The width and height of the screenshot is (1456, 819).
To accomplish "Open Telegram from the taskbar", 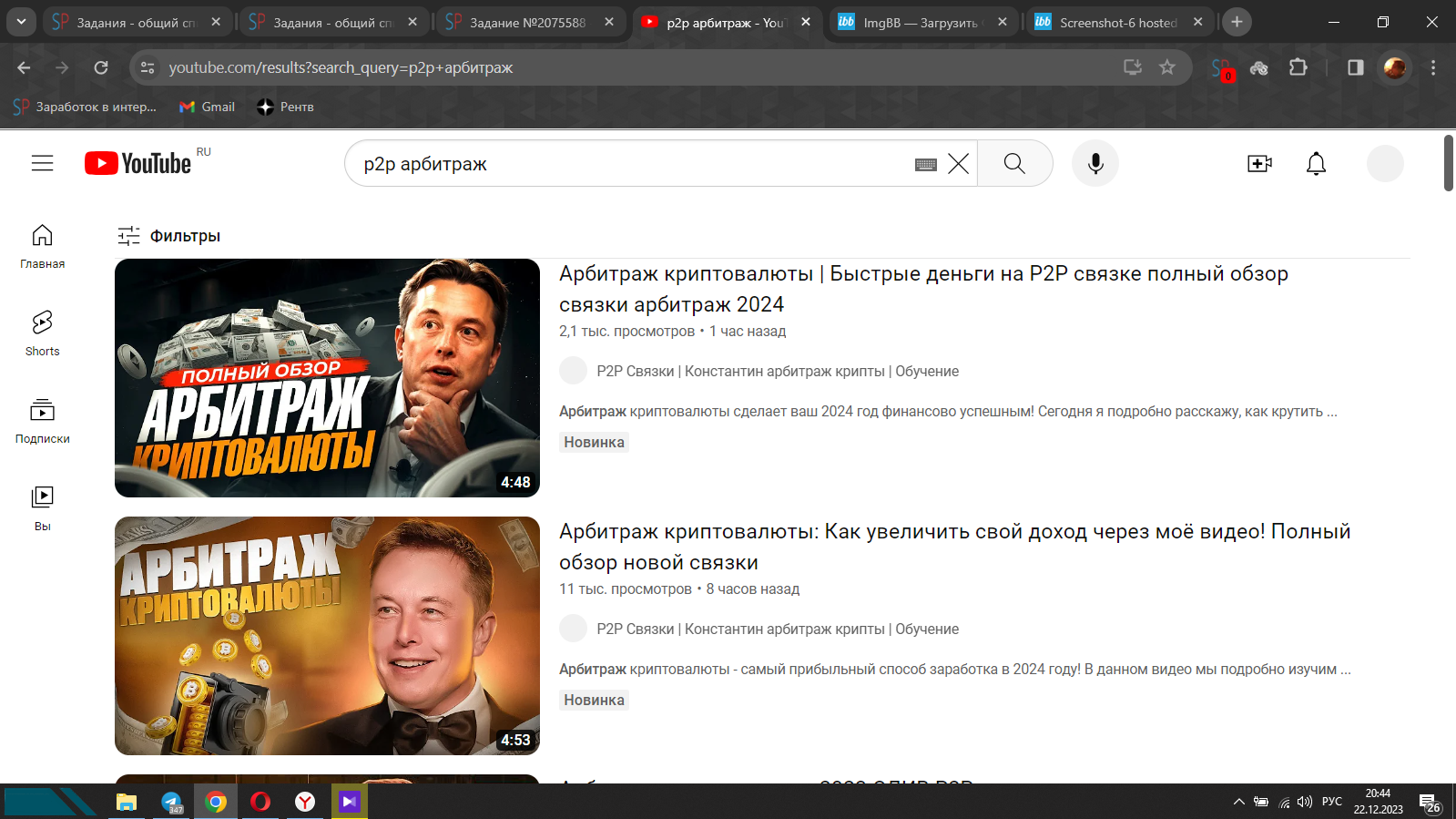I will pos(171,802).
